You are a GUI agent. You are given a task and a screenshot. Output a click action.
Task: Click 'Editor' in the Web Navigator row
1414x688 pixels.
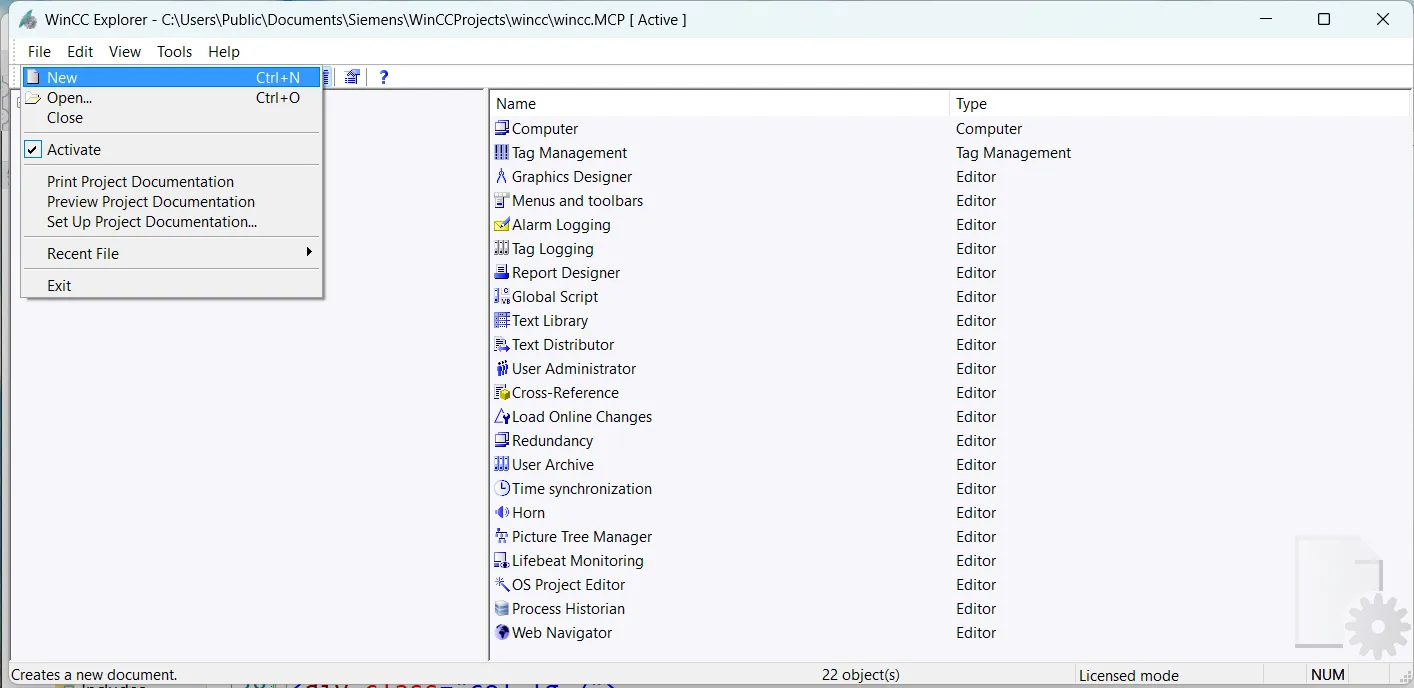976,632
